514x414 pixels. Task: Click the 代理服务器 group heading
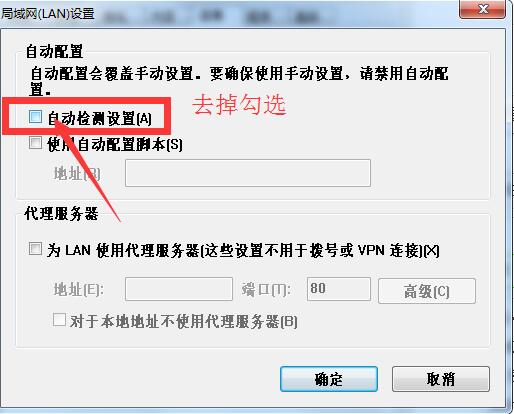(61, 213)
